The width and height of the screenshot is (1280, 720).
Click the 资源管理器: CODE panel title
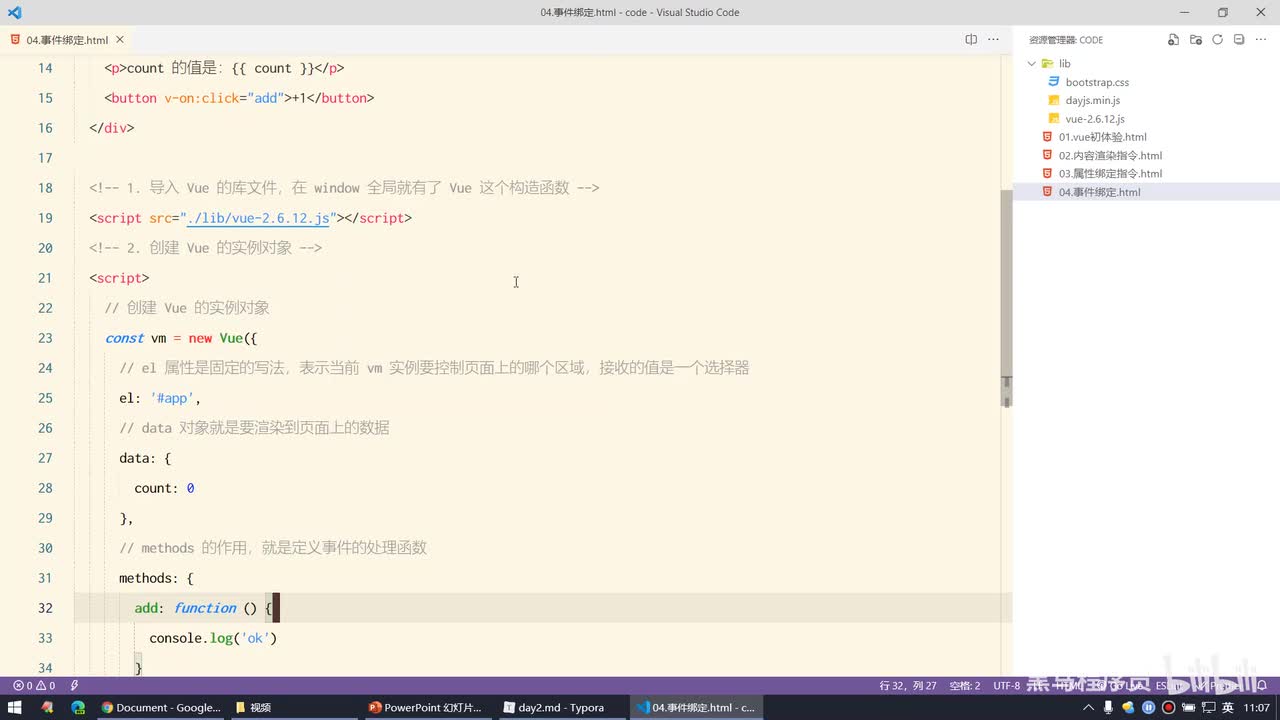click(1066, 40)
